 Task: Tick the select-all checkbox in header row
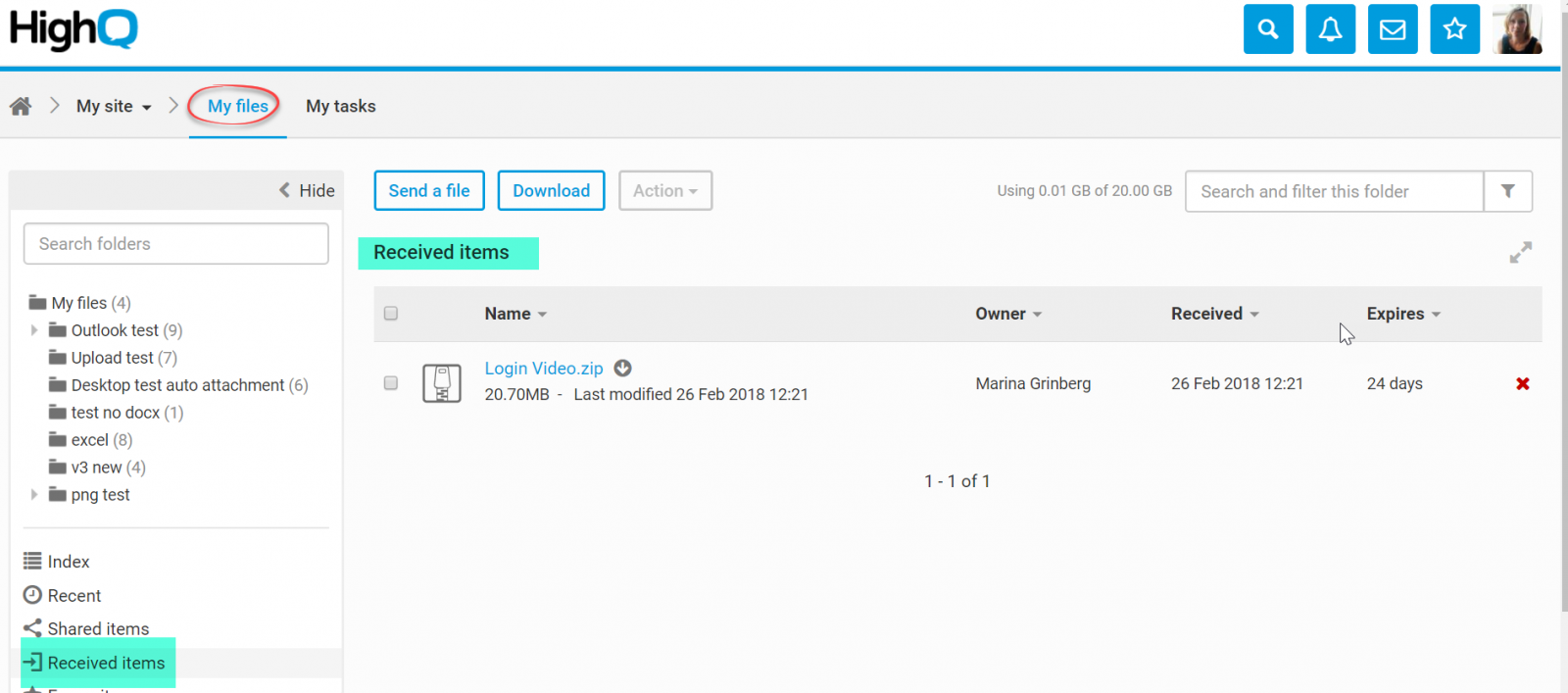pyautogui.click(x=391, y=314)
